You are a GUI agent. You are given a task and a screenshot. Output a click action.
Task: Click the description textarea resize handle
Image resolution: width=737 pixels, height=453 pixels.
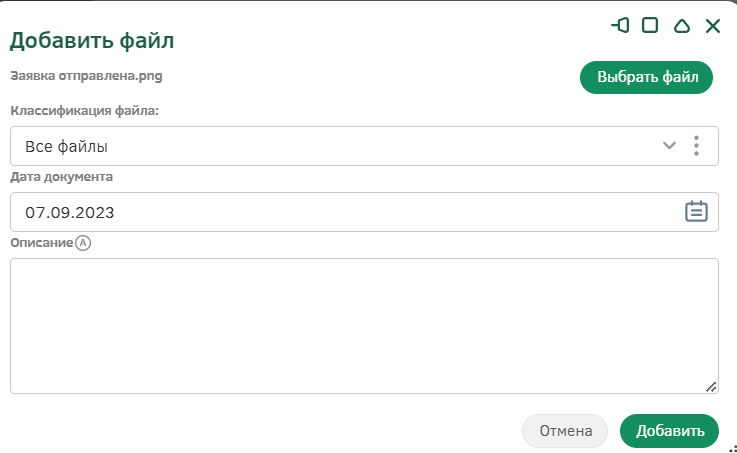[711, 387]
